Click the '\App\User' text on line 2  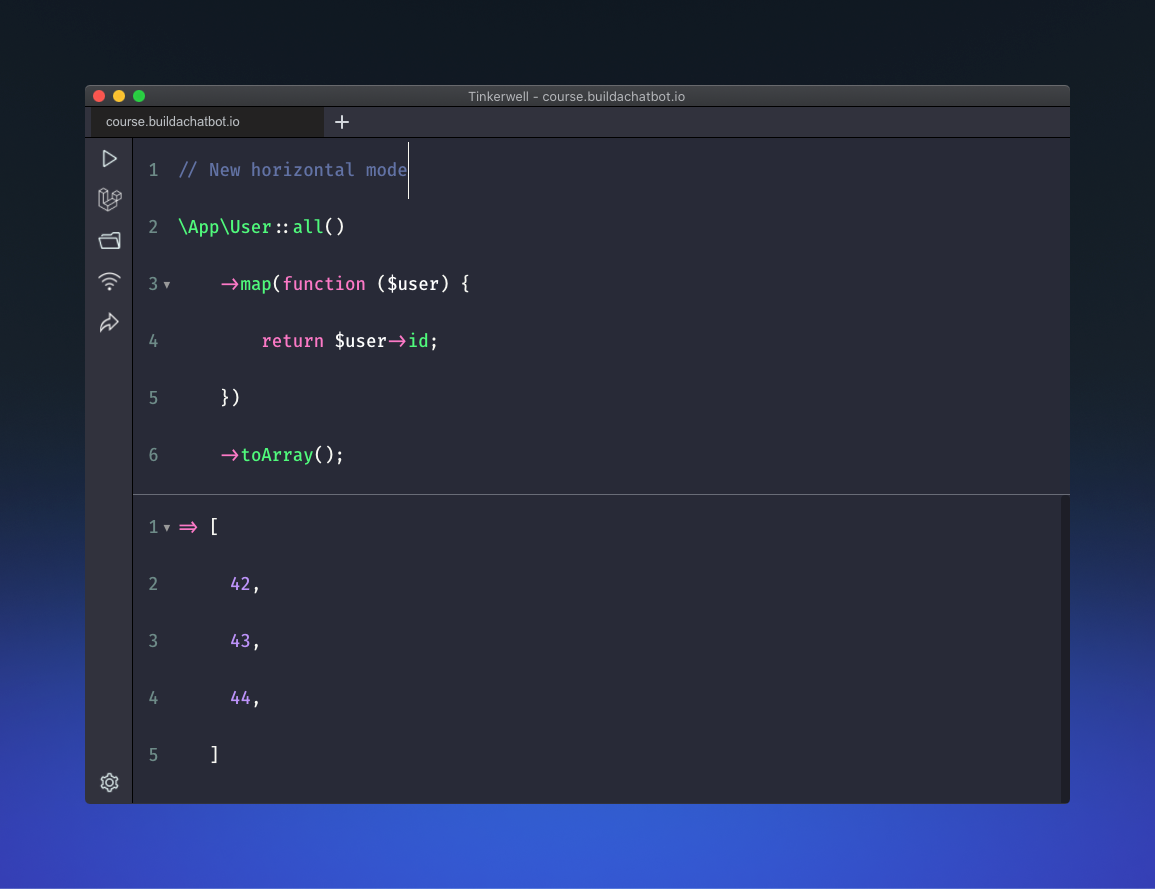coord(225,227)
